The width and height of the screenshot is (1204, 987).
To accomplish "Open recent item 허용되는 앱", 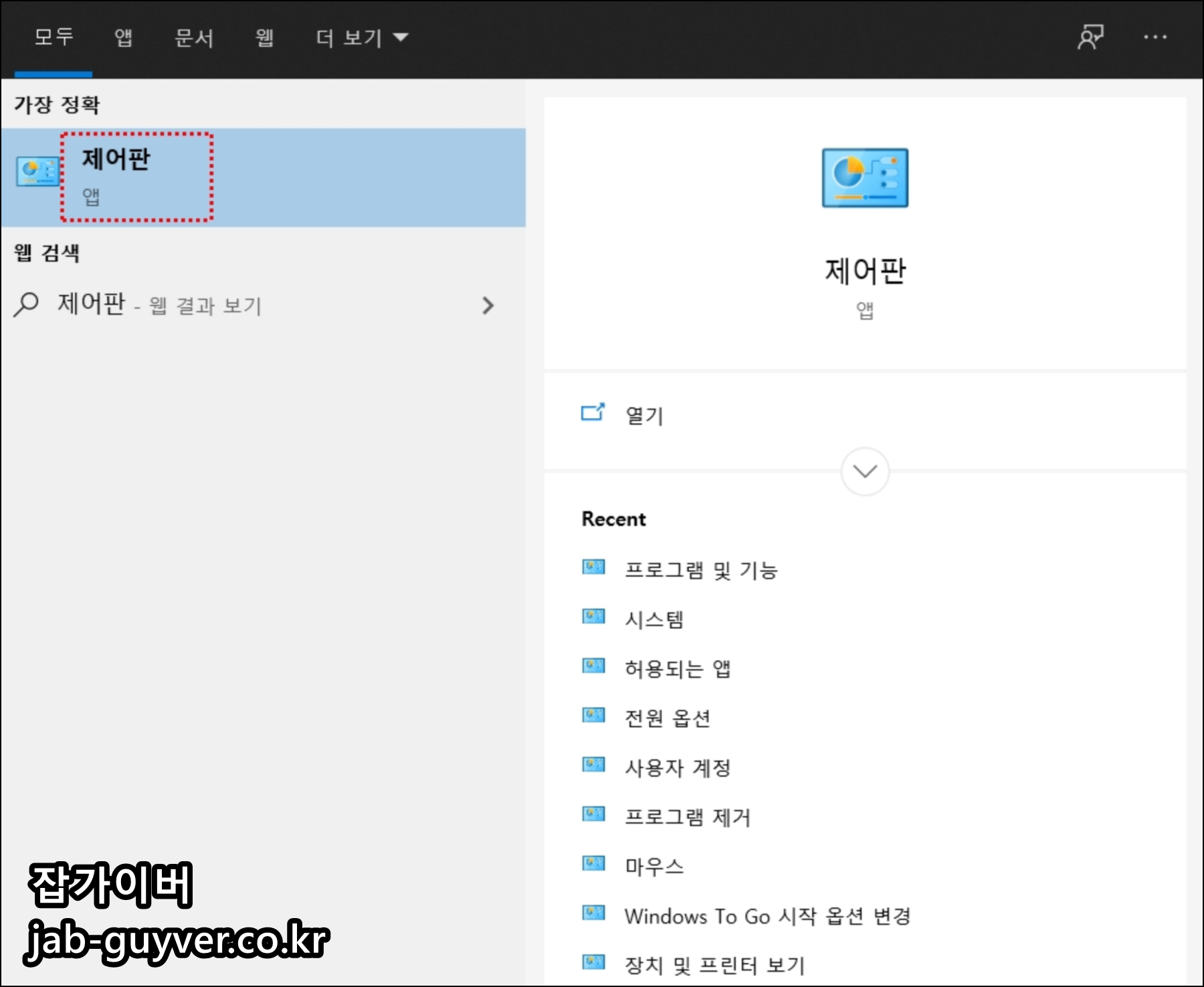I will point(677,669).
